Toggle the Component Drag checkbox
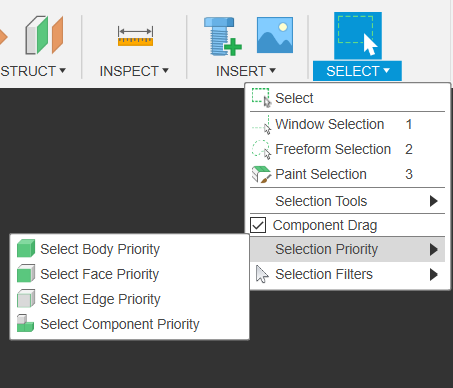 click(x=258, y=225)
